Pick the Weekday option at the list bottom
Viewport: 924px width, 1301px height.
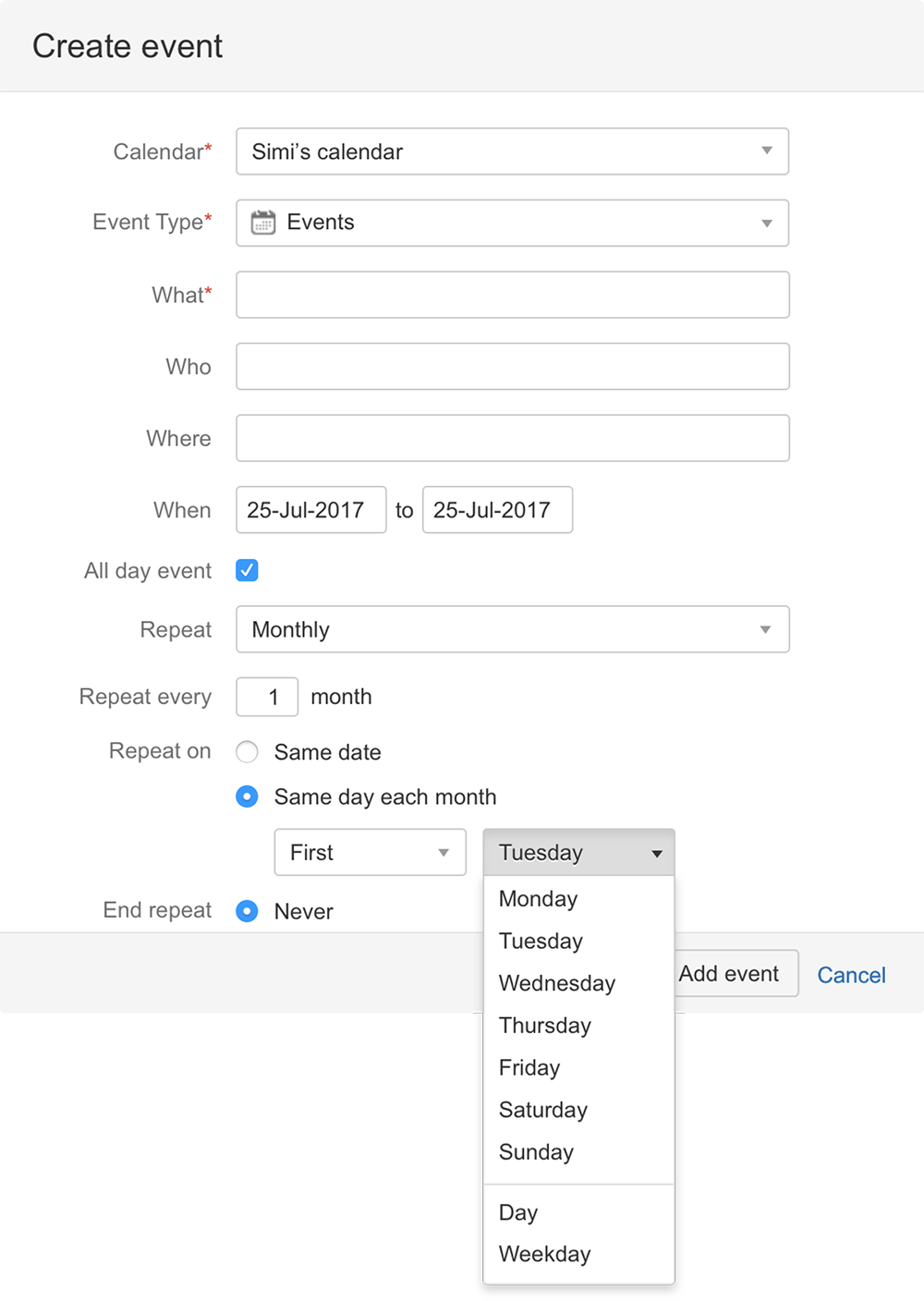(x=544, y=1254)
